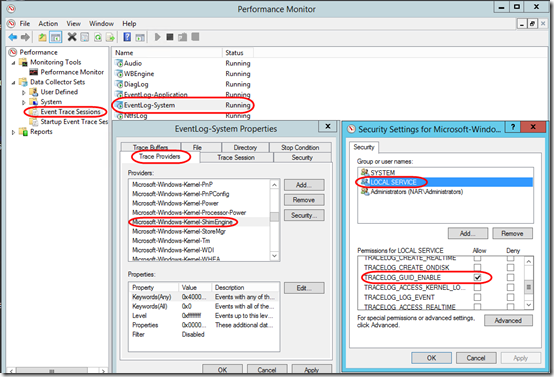Image resolution: width=554 pixels, height=377 pixels.
Task: Click the Audio trace session icon
Action: [x=119, y=63]
